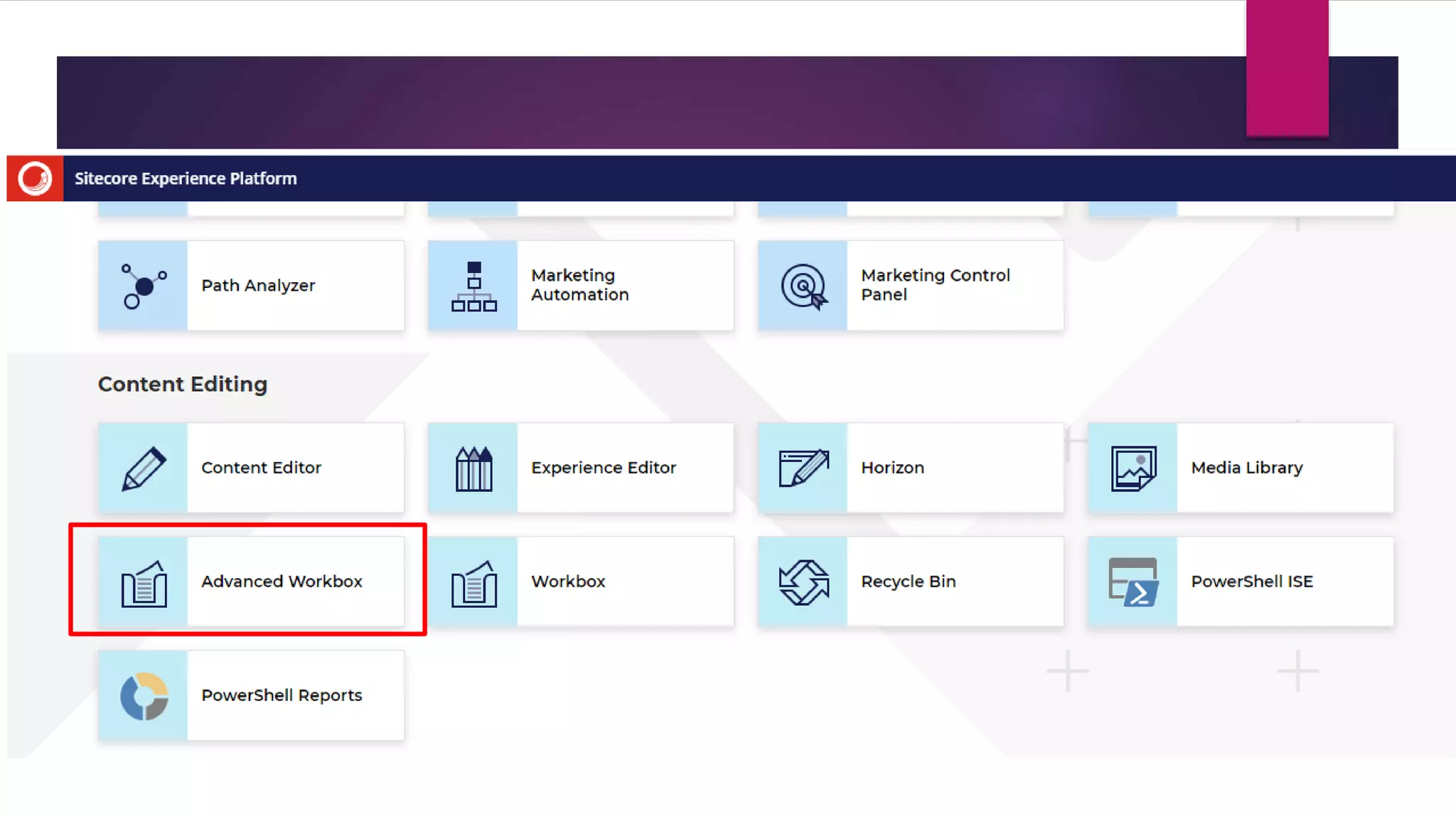The width and height of the screenshot is (1456, 819).
Task: Click the Advanced Workbox inbox icon
Action: [144, 583]
